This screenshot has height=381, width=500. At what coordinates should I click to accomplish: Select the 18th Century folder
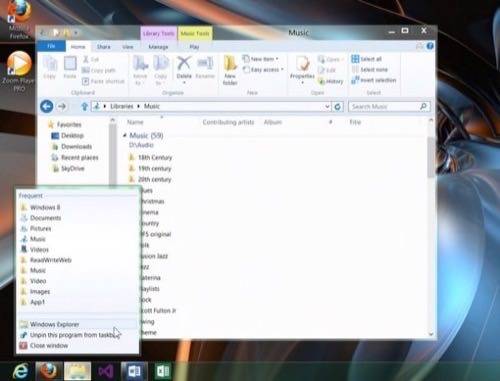(151, 157)
